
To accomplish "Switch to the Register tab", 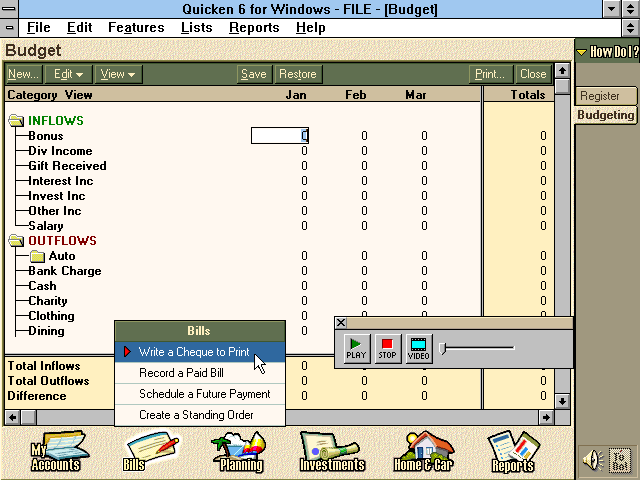I will pyautogui.click(x=606, y=96).
